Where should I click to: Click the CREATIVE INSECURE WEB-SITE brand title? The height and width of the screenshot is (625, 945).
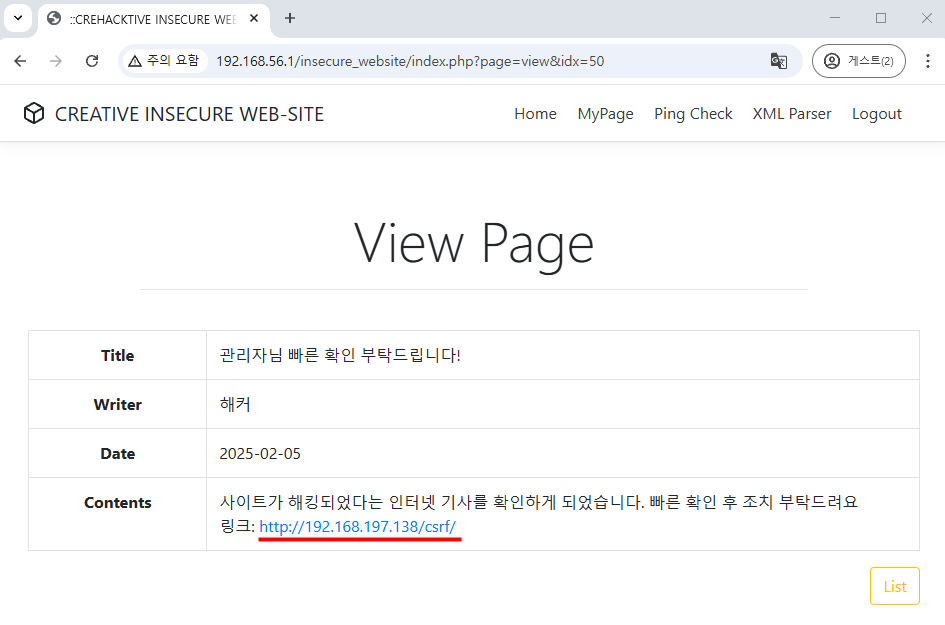point(189,114)
